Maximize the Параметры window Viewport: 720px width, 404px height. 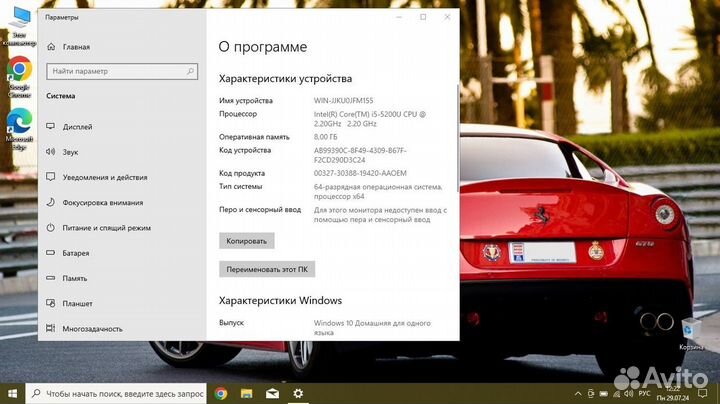[423, 17]
